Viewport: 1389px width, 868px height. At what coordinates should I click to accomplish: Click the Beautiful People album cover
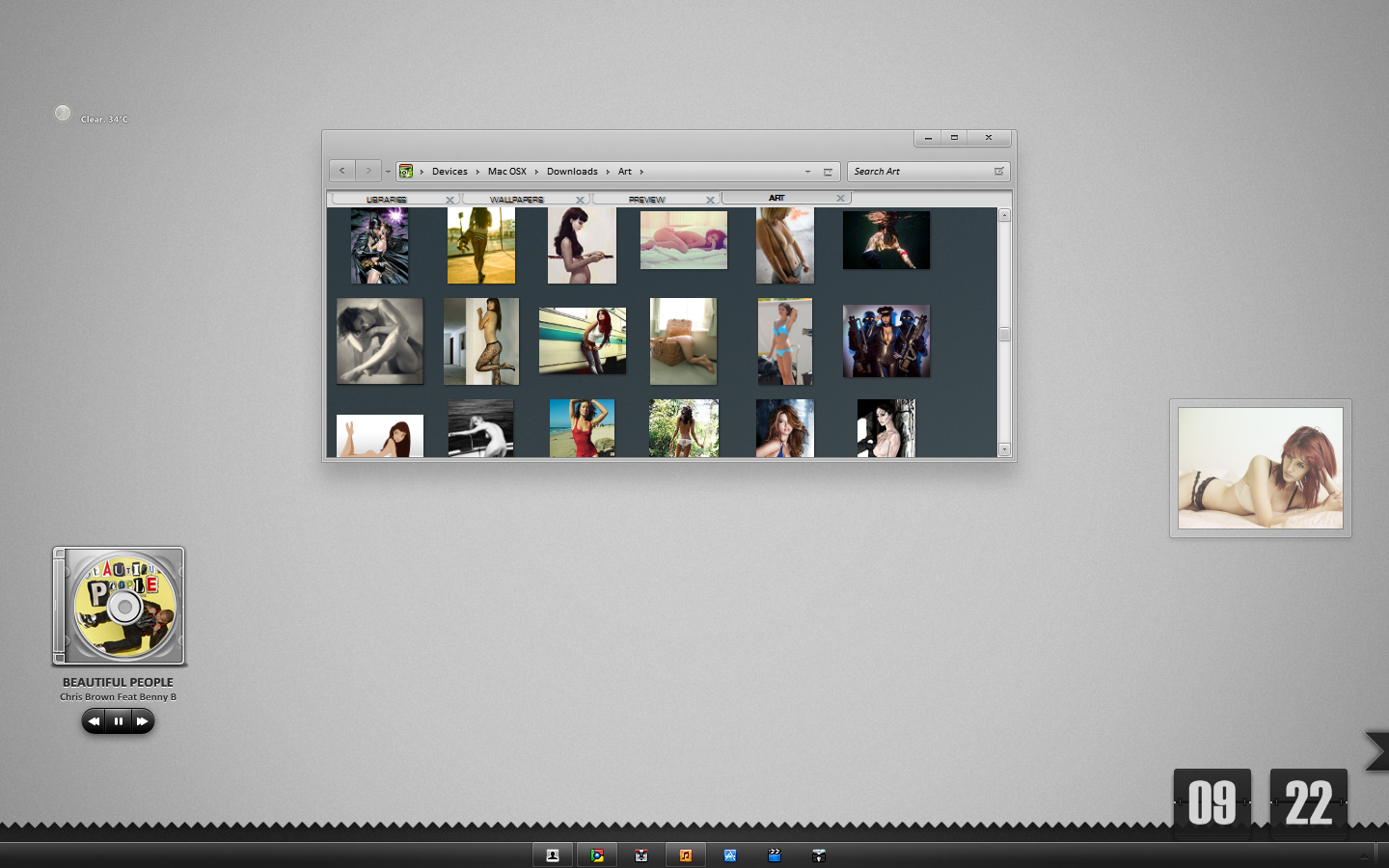119,606
